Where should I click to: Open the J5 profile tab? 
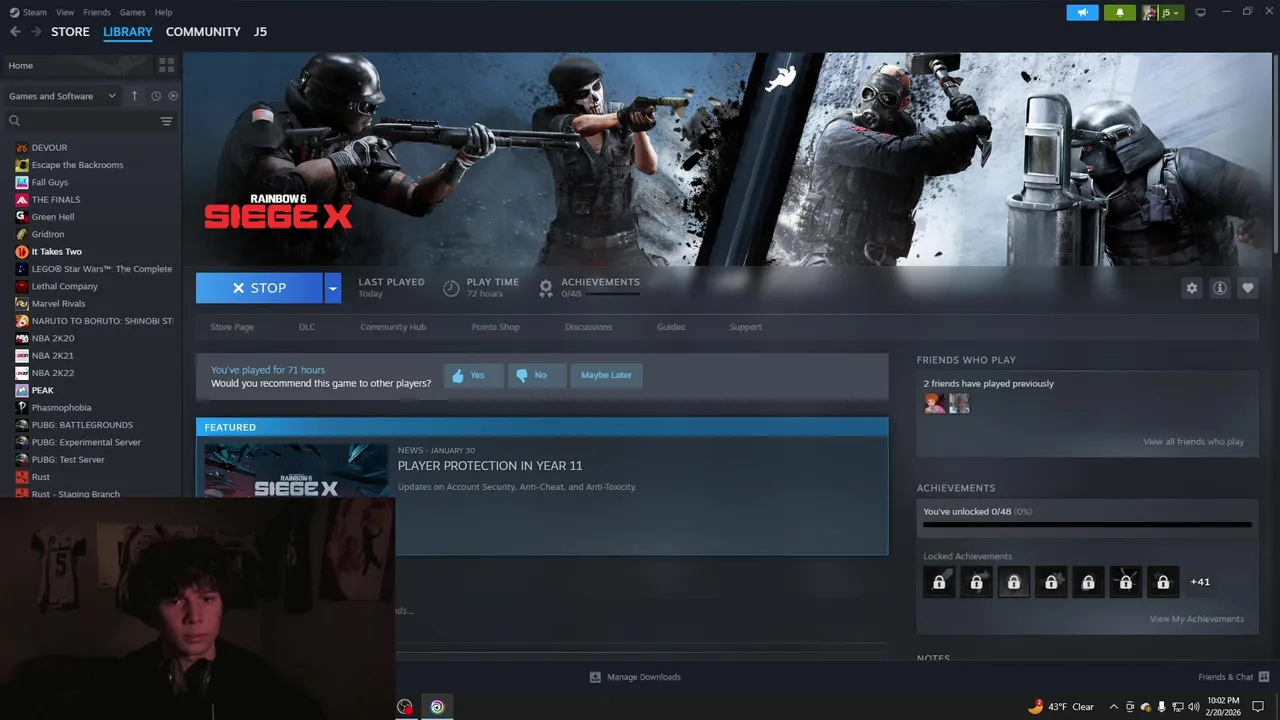coord(260,32)
